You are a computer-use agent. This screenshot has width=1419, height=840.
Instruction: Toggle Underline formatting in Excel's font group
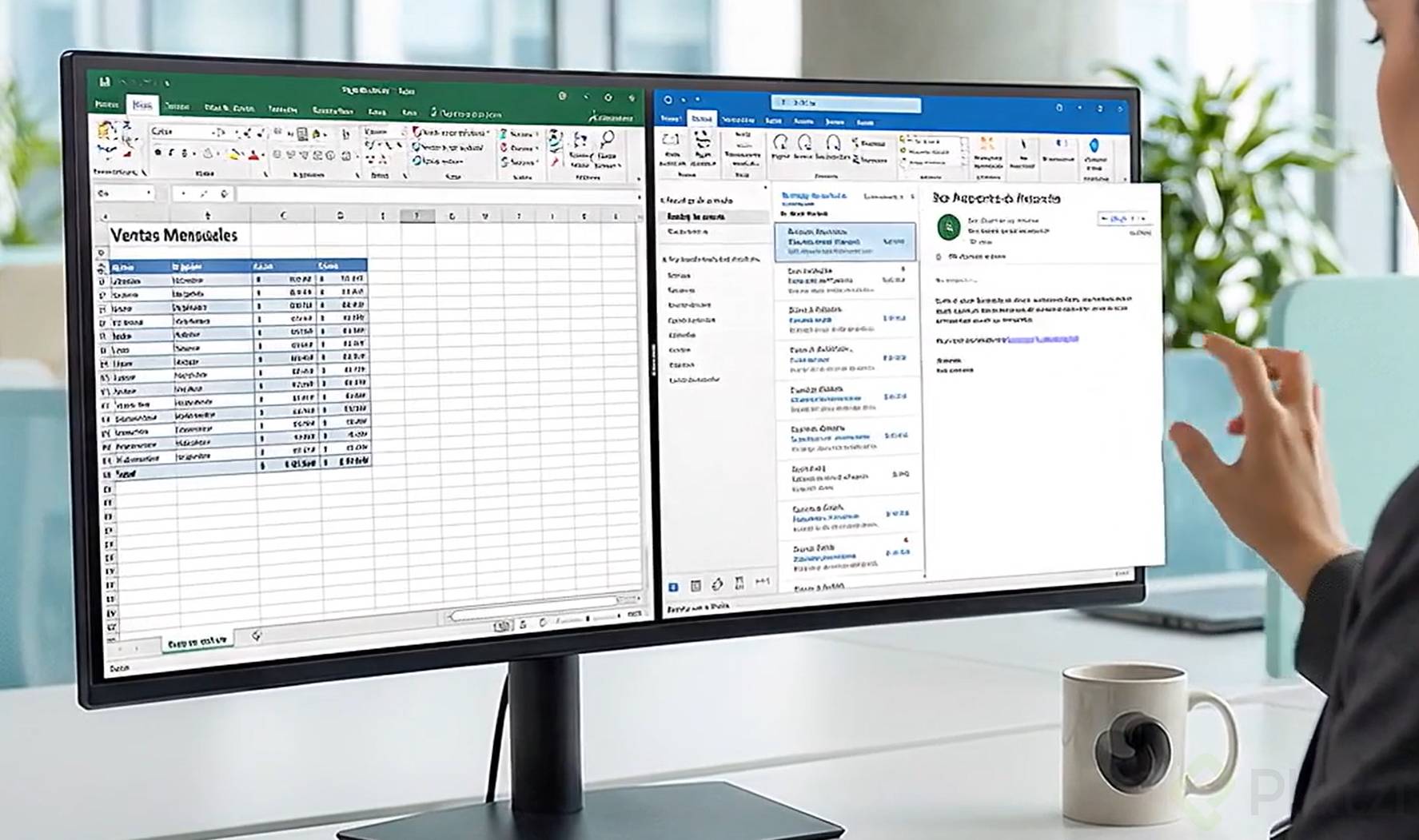pos(184,153)
